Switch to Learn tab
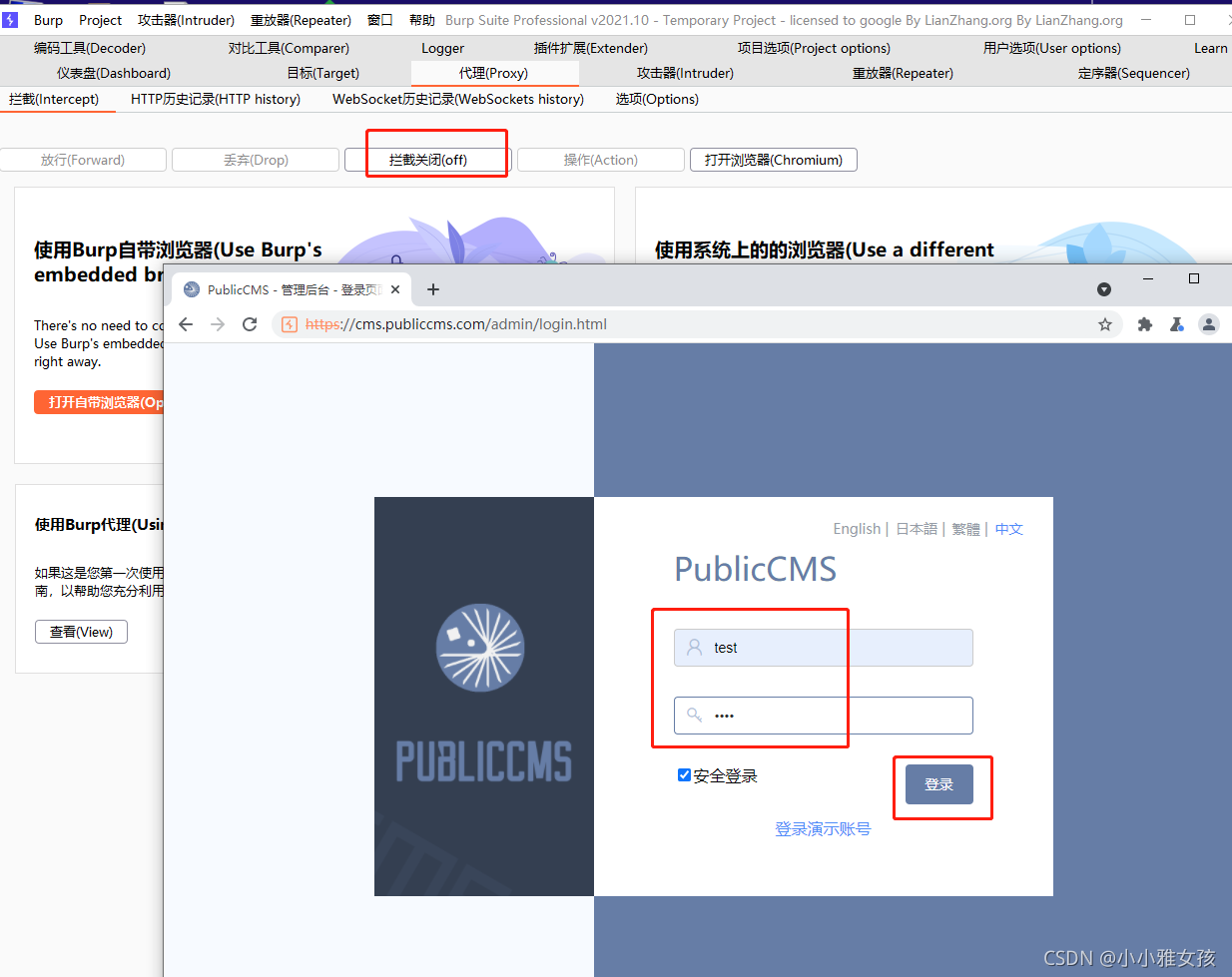The height and width of the screenshot is (977, 1232). (1210, 48)
